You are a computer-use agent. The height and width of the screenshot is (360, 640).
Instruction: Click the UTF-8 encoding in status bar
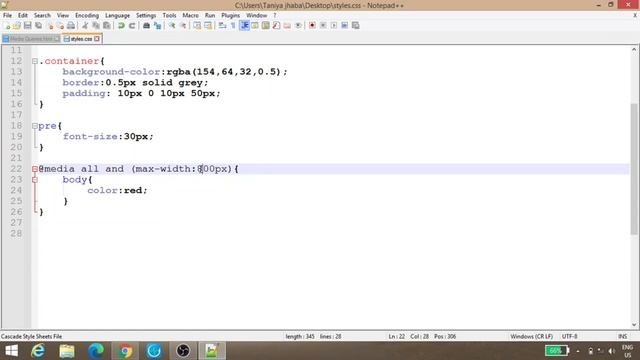pyautogui.click(x=570, y=337)
